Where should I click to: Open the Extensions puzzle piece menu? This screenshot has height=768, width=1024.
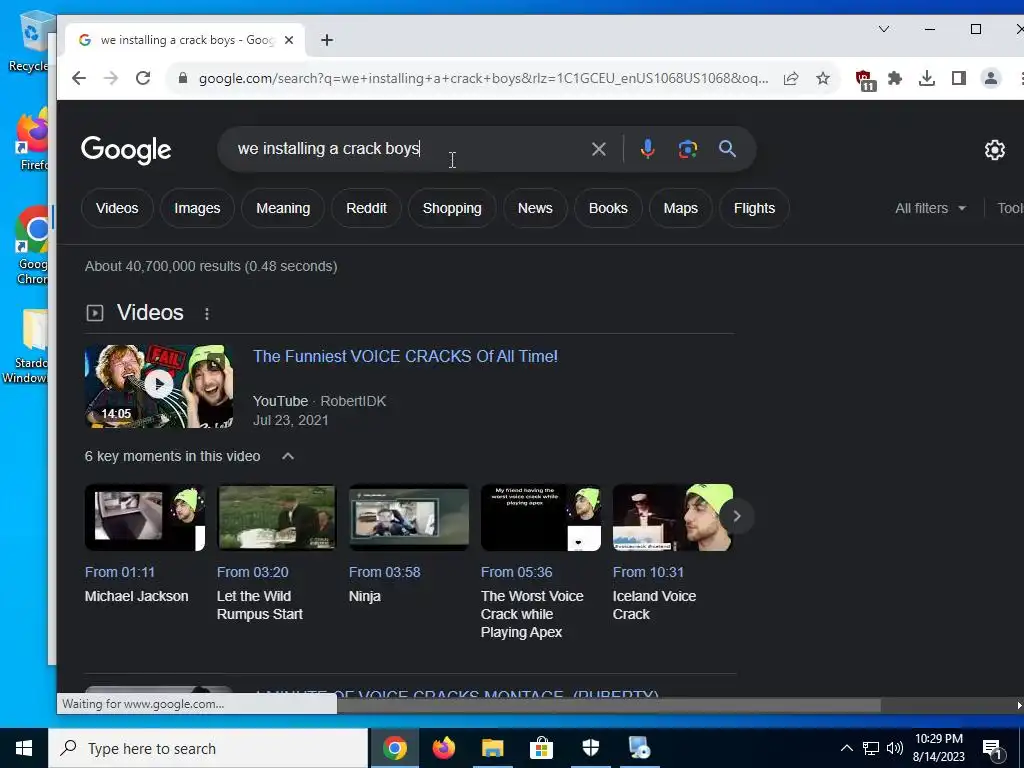[895, 78]
